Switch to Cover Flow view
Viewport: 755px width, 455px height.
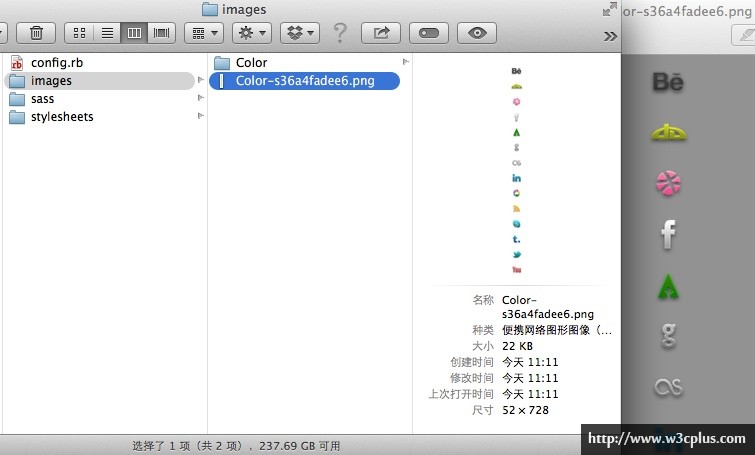coord(161,33)
